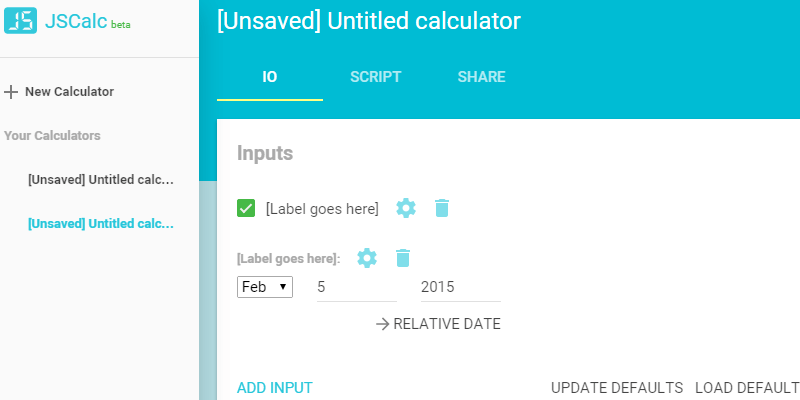Click the plus icon for New Calculator
The image size is (800, 400).
pos(11,92)
